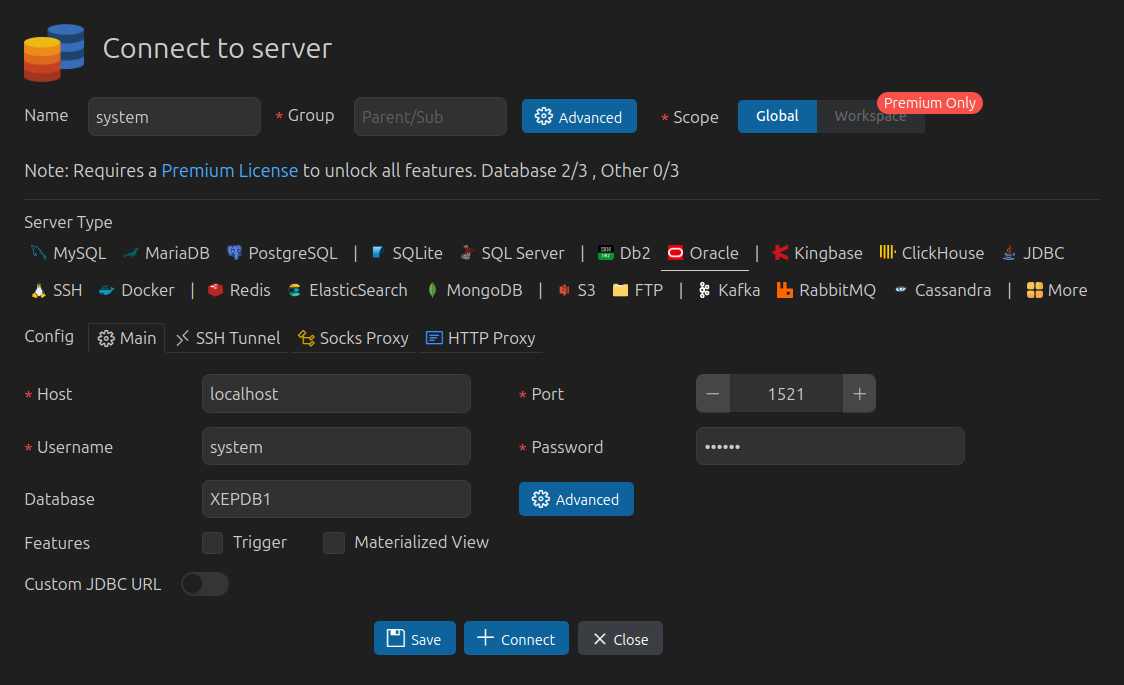
Task: Open the HTTP Proxy config tab
Action: [480, 338]
